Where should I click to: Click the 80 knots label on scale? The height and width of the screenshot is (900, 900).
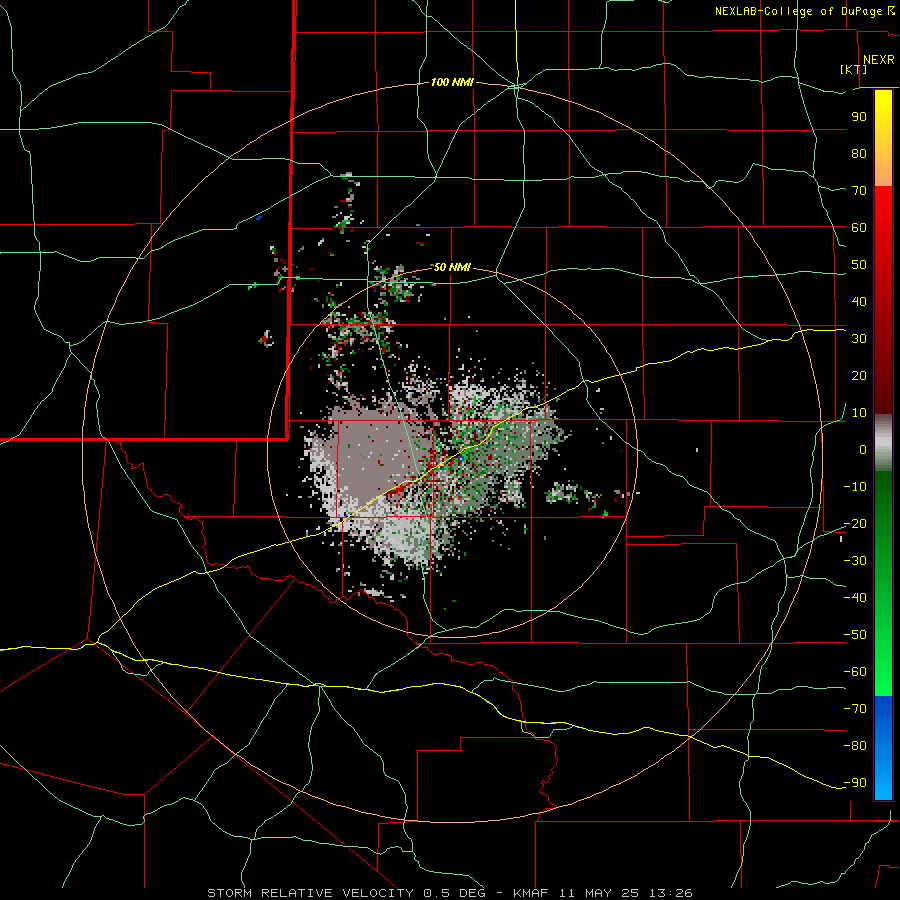[x=859, y=154]
